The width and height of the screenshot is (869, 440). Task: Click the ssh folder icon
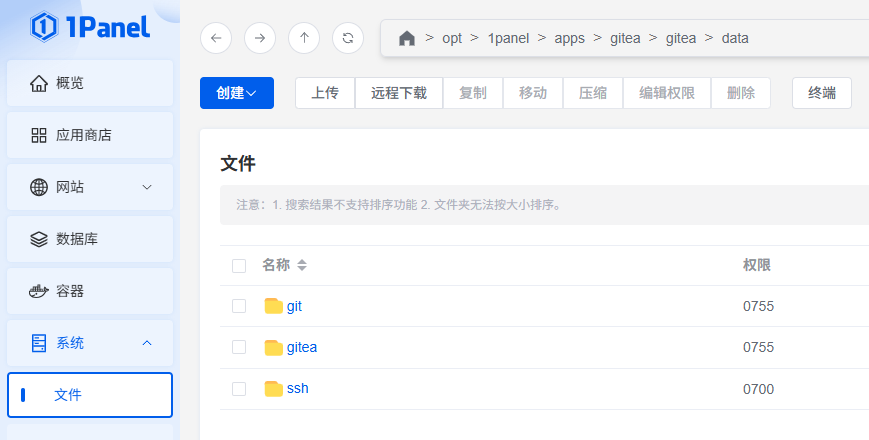coord(274,388)
